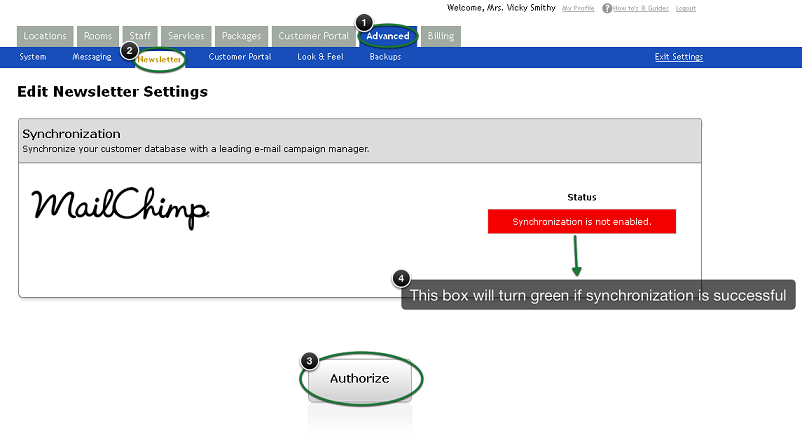802x440 pixels.
Task: Go to the Backups section
Action: pos(385,57)
